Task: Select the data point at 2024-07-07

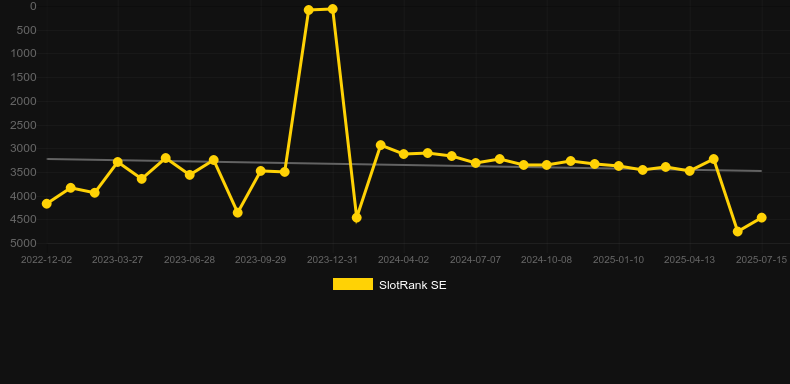Action: [x=476, y=163]
